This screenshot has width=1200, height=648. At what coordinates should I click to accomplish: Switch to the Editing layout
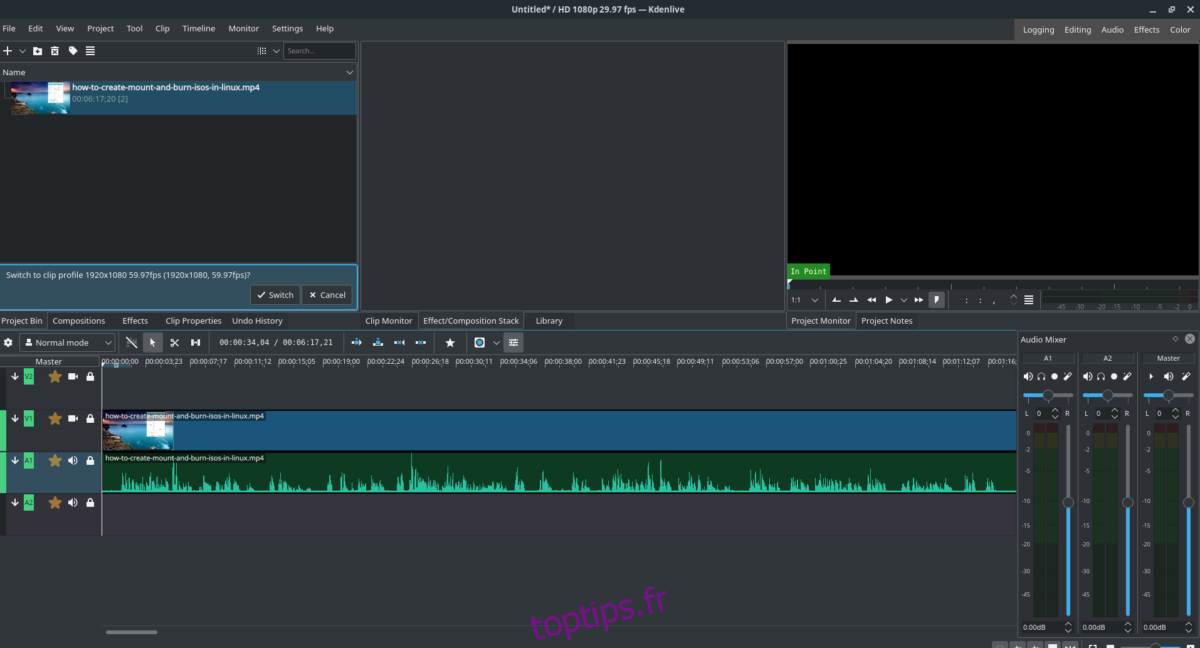[x=1078, y=30]
